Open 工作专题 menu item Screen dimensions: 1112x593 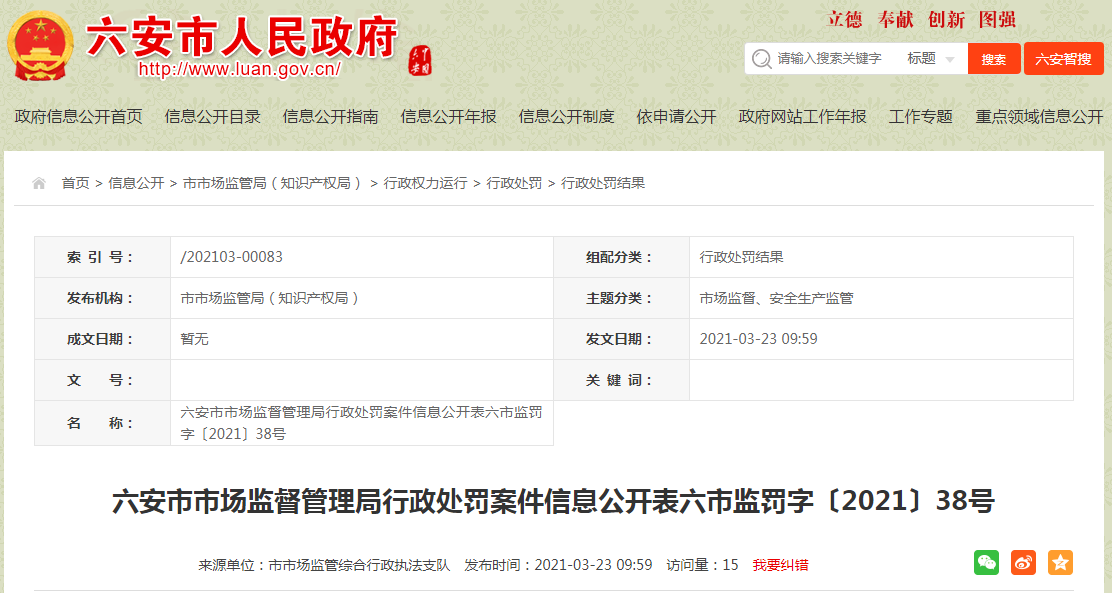921,117
